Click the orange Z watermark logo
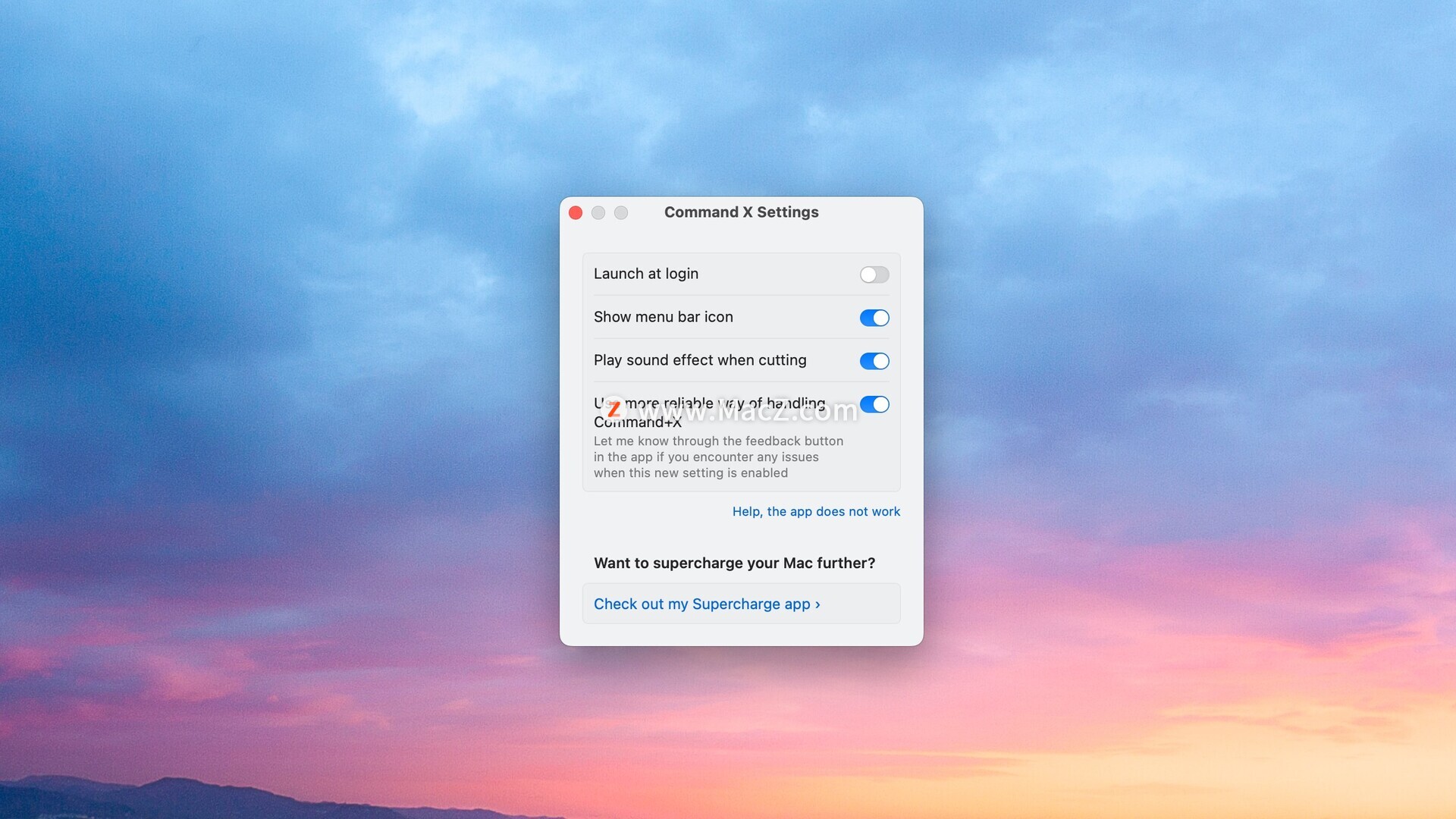Image resolution: width=1456 pixels, height=819 pixels. 613,409
